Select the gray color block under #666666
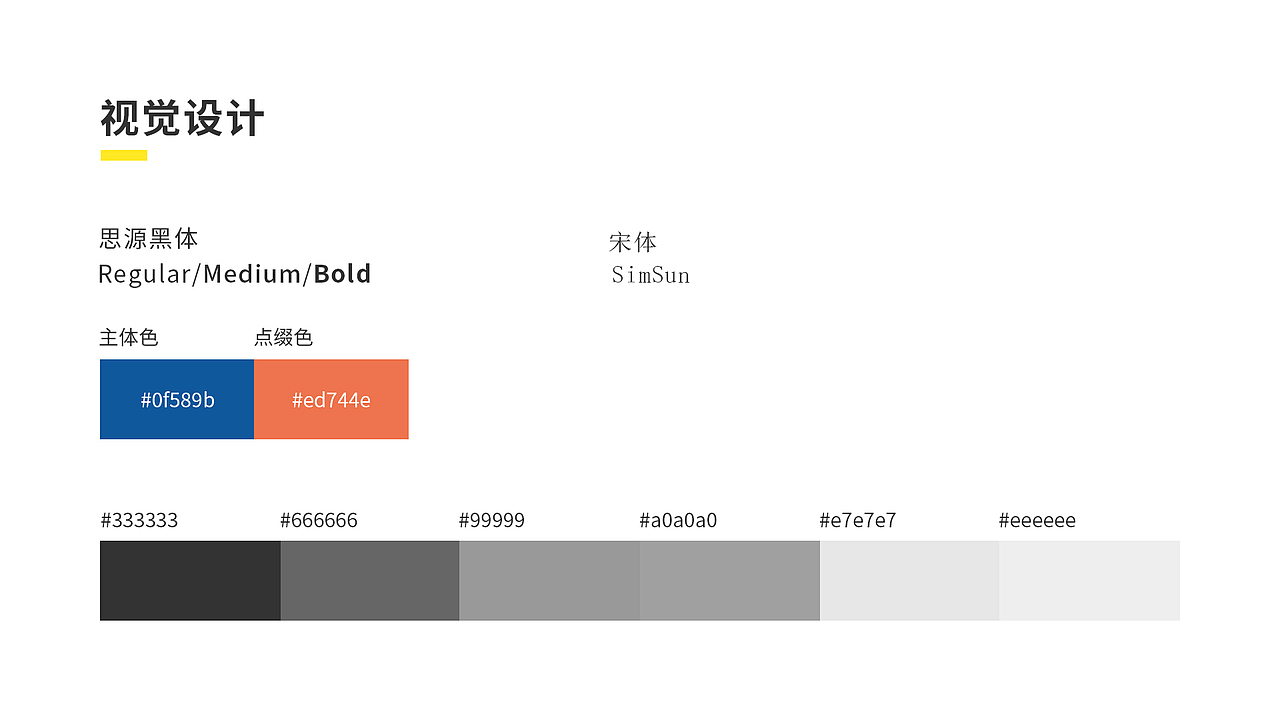 point(370,580)
